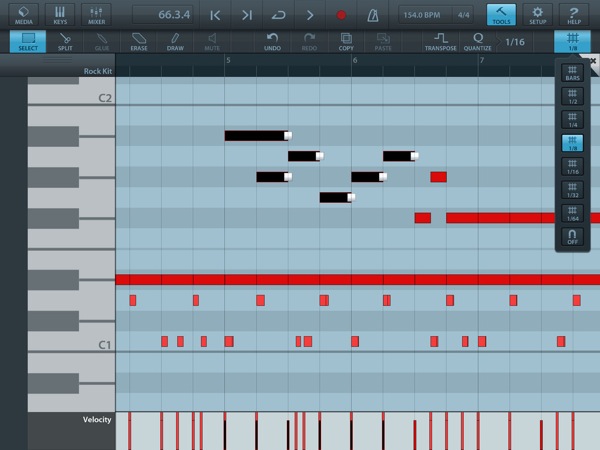The image size is (600, 450).
Task: Start playback
Action: tap(310, 15)
